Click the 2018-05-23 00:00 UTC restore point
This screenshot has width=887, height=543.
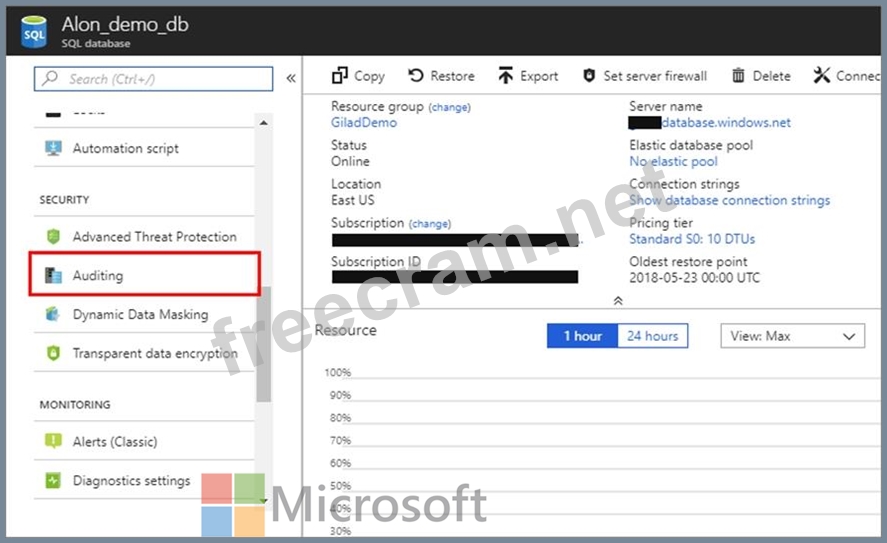(x=695, y=278)
